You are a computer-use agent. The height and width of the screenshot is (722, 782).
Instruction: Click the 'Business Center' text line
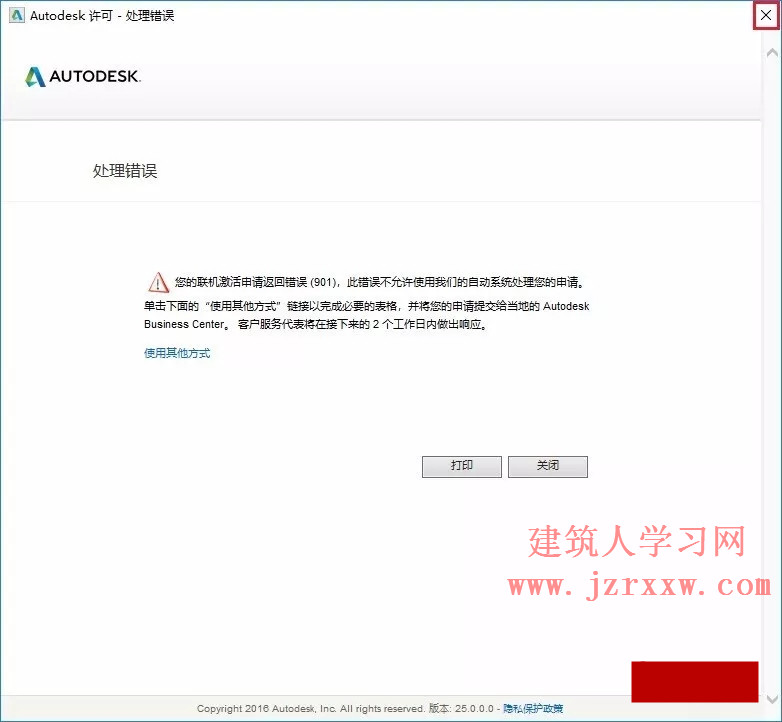click(x=315, y=324)
